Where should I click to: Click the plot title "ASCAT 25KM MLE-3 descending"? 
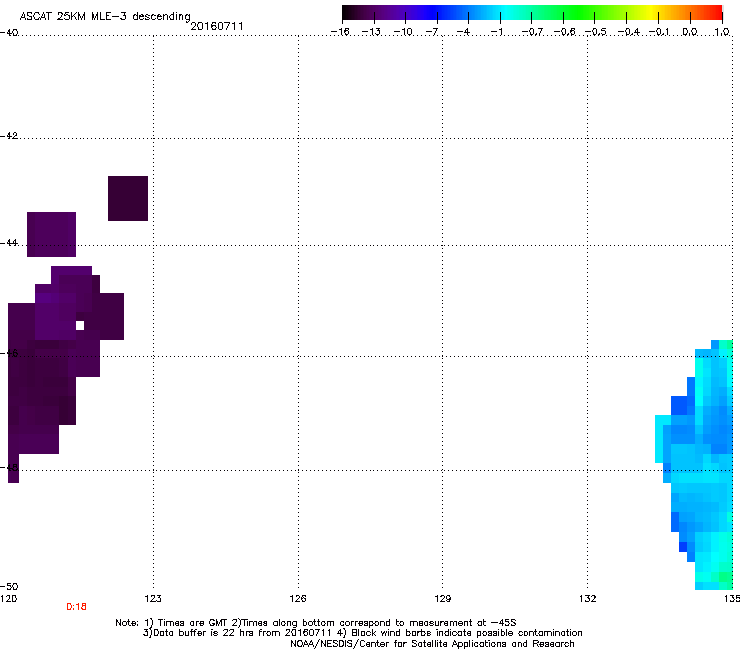pyautogui.click(x=105, y=17)
